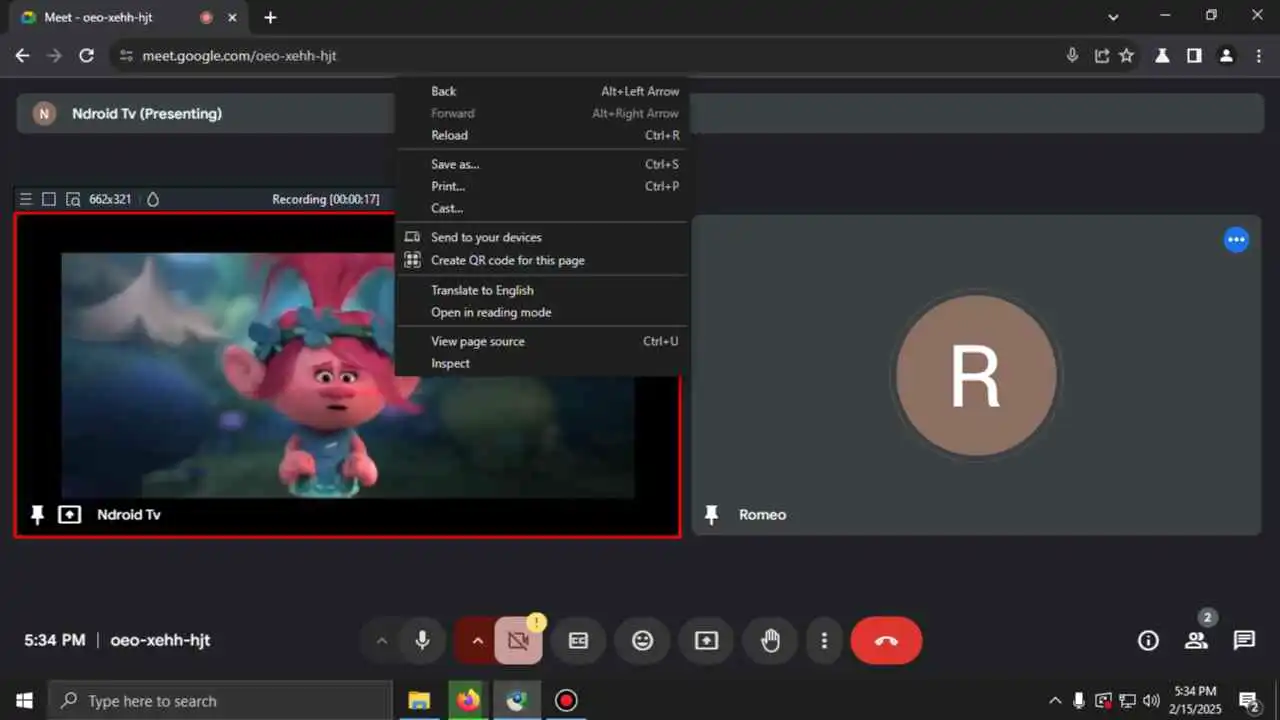This screenshot has height=720, width=1280.
Task: Show participants people panel
Action: (1196, 641)
